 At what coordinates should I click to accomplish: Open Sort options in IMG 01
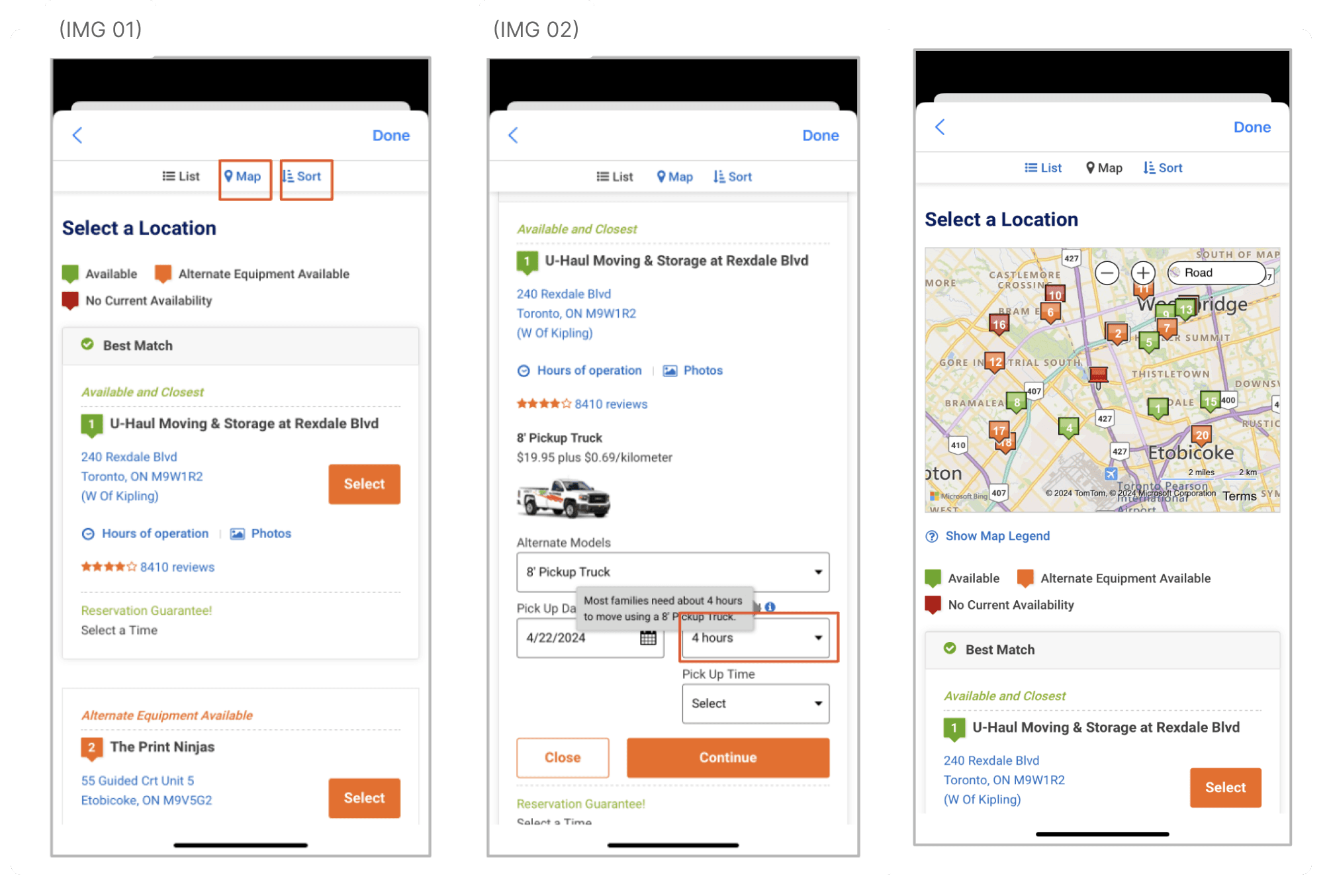coord(302,177)
